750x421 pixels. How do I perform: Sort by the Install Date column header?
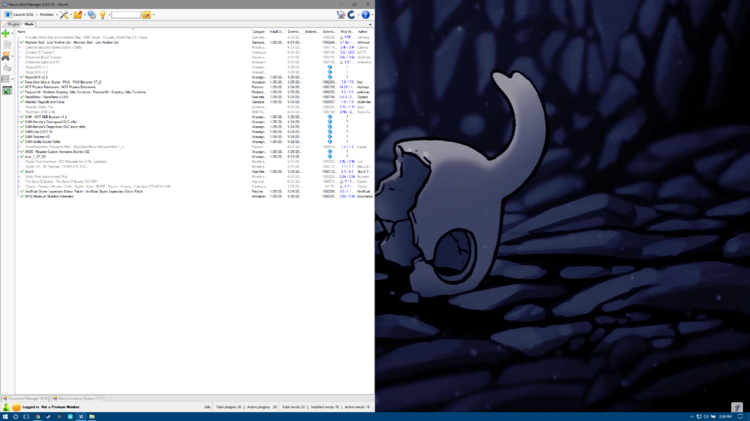click(x=277, y=32)
